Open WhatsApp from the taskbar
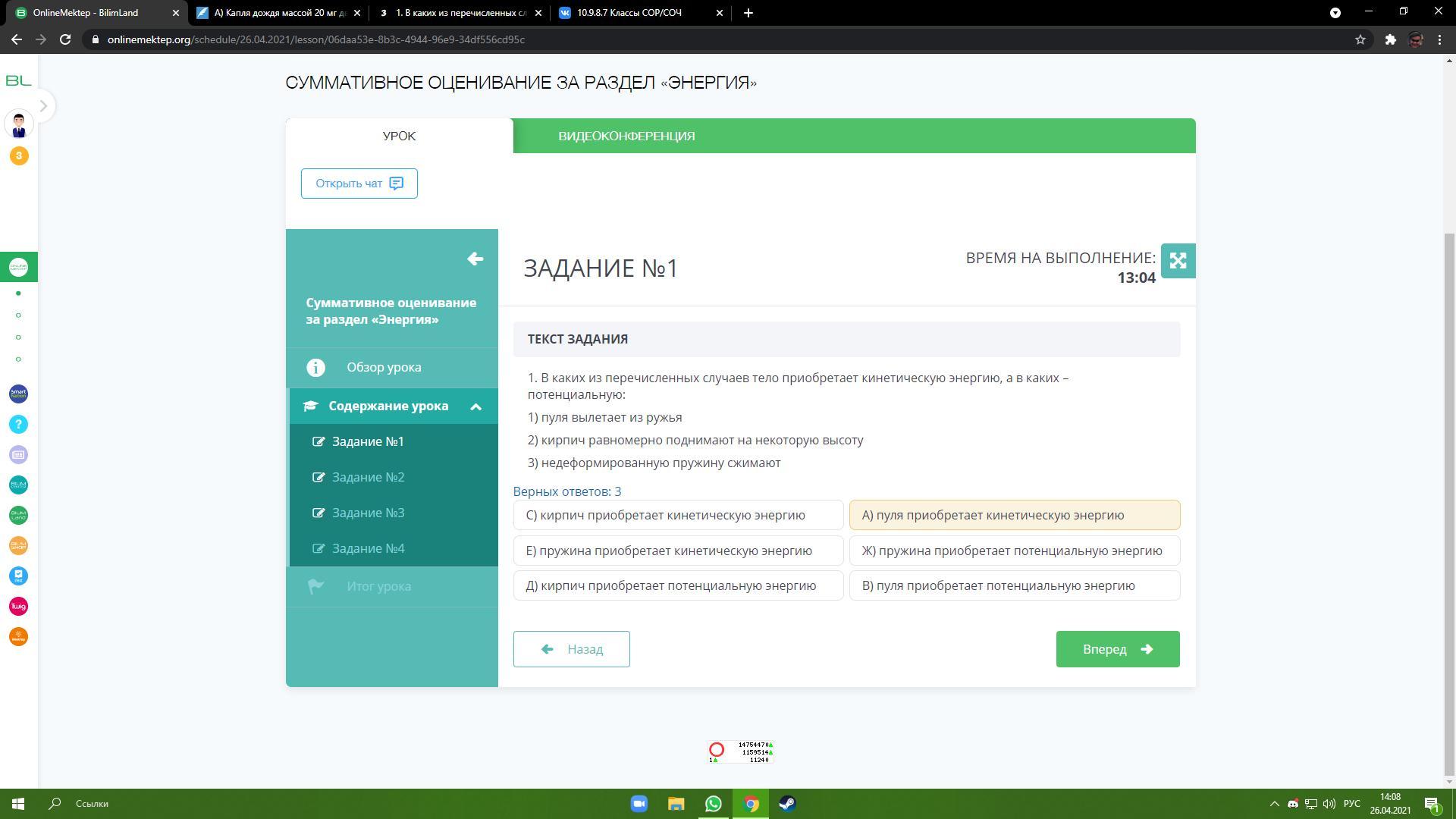This screenshot has height=819, width=1456. point(713,804)
